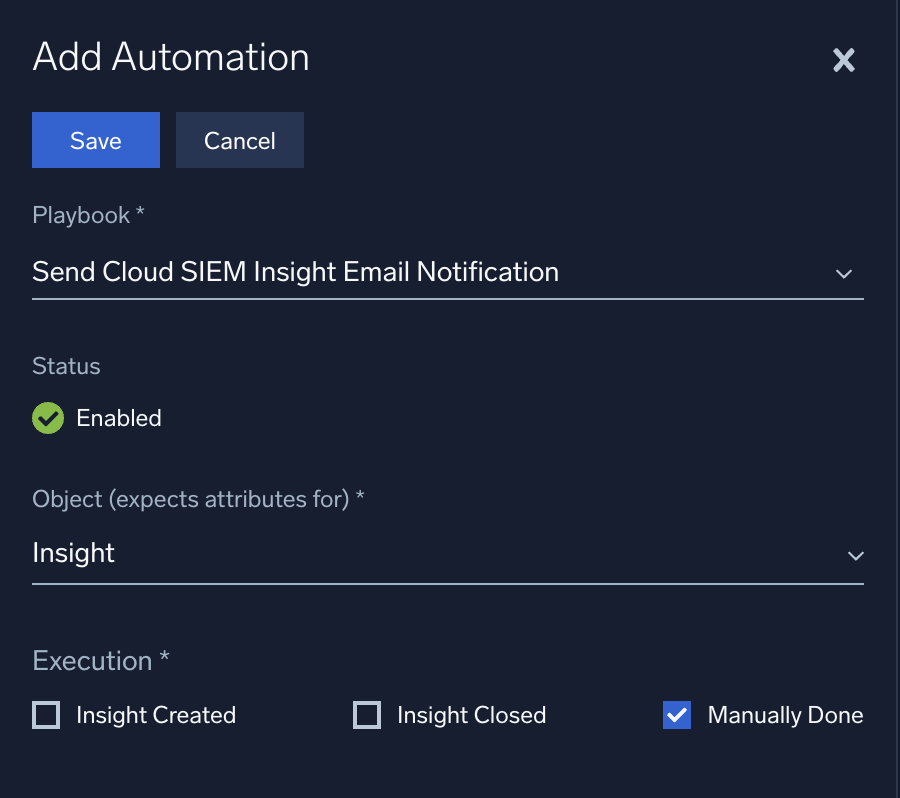900x798 pixels.
Task: Open the Playbook selection dropdown
Action: [448, 272]
